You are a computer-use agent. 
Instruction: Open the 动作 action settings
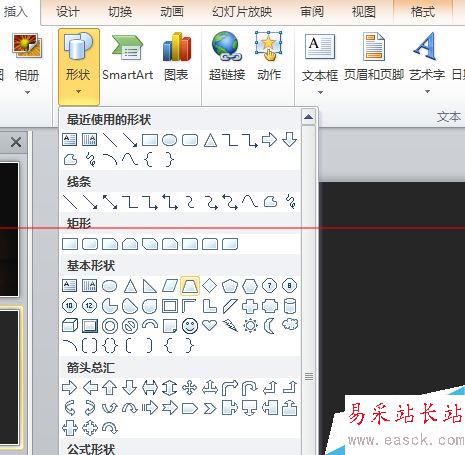click(269, 57)
